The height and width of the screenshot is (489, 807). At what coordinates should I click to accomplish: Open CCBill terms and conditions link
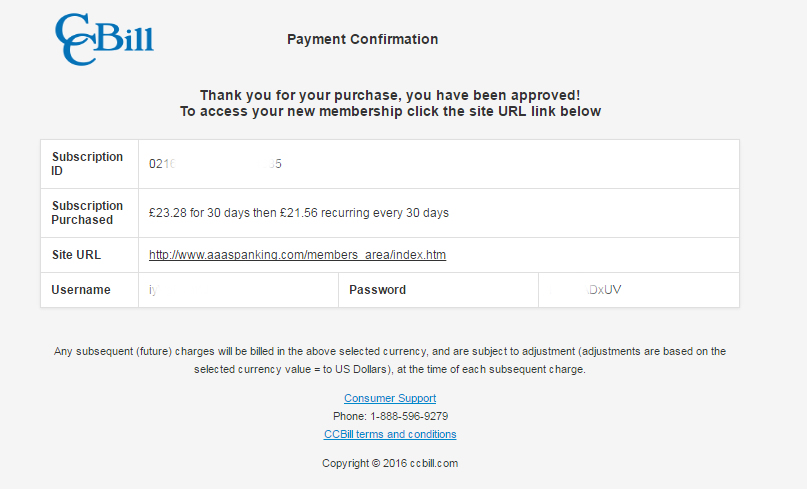pos(390,434)
